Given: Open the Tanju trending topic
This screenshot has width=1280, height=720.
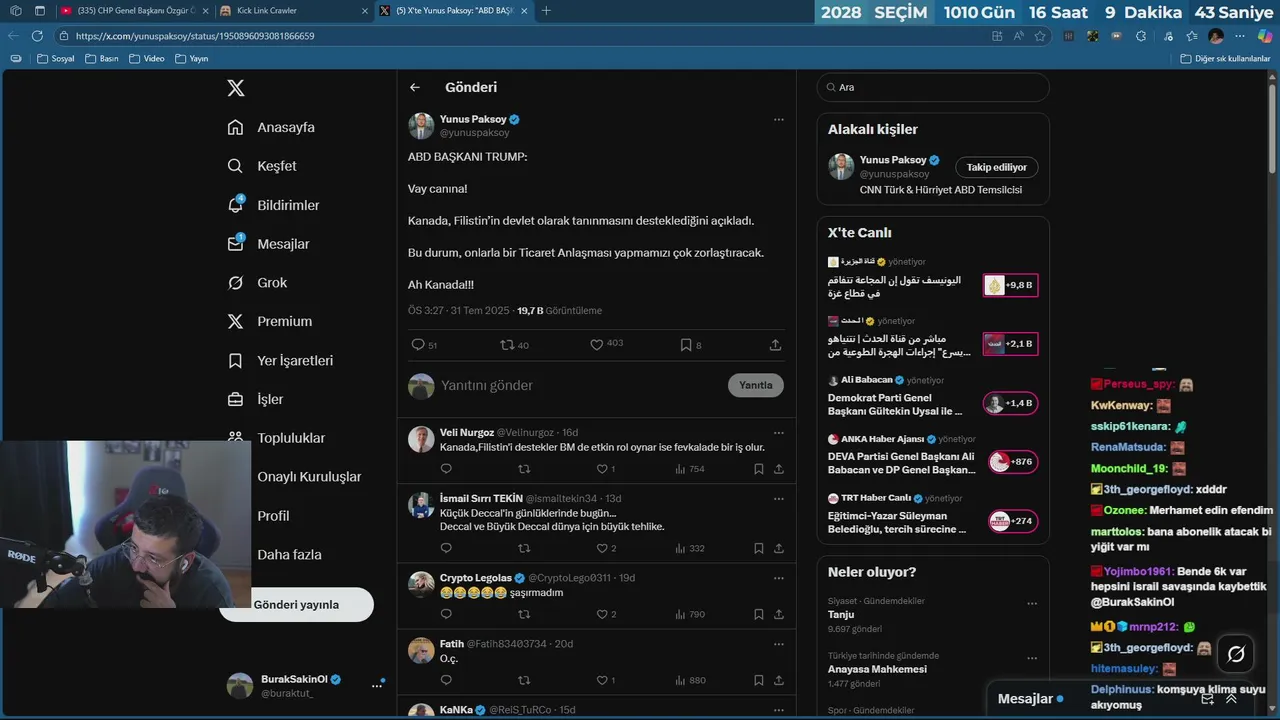Looking at the screenshot, I should coord(841,614).
